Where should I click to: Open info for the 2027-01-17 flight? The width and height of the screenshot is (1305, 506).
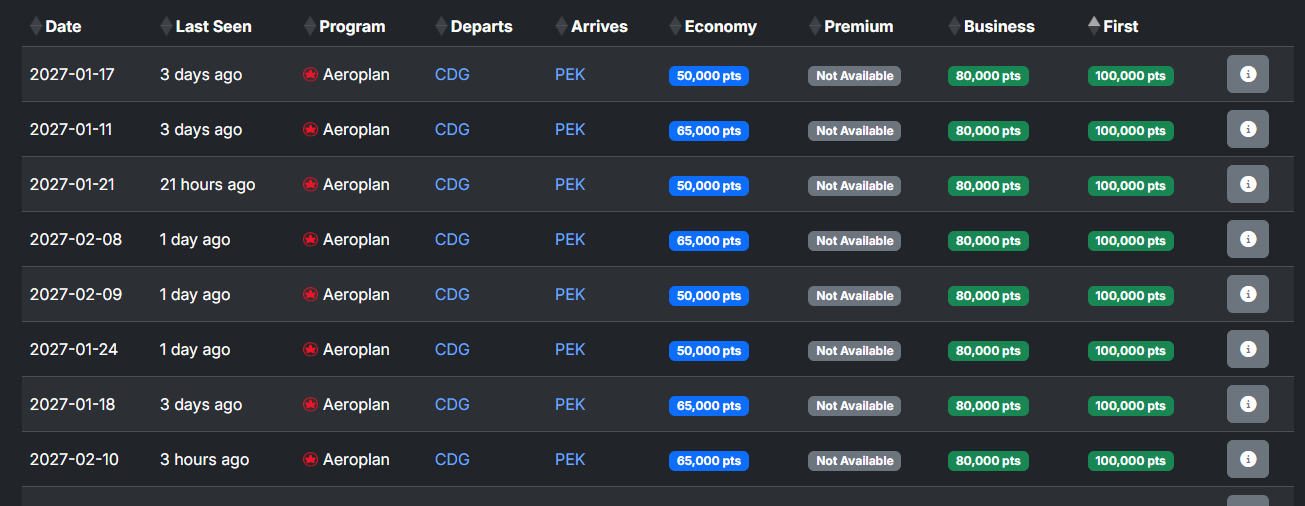coord(1247,75)
